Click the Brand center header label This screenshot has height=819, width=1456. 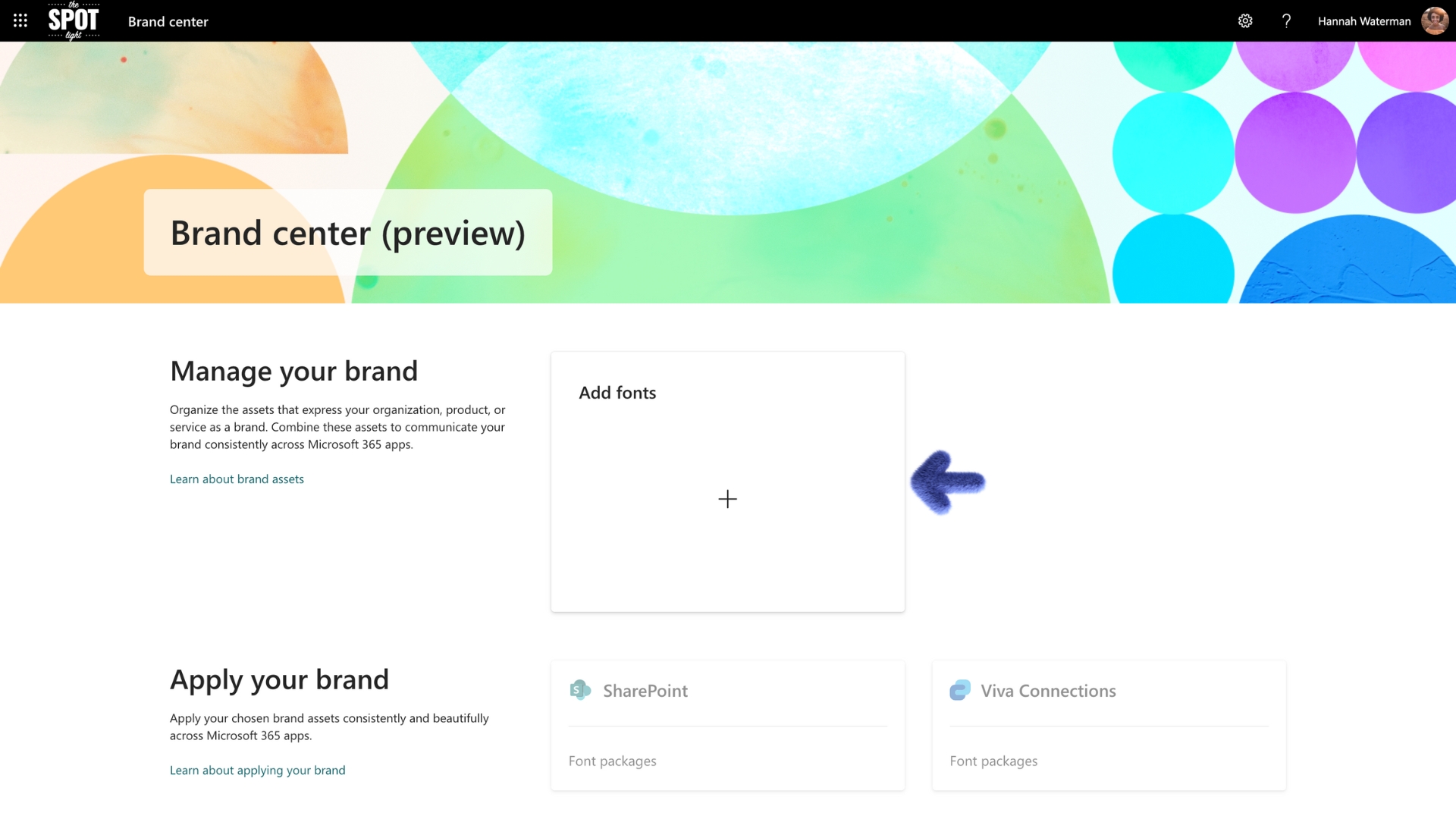[168, 21]
